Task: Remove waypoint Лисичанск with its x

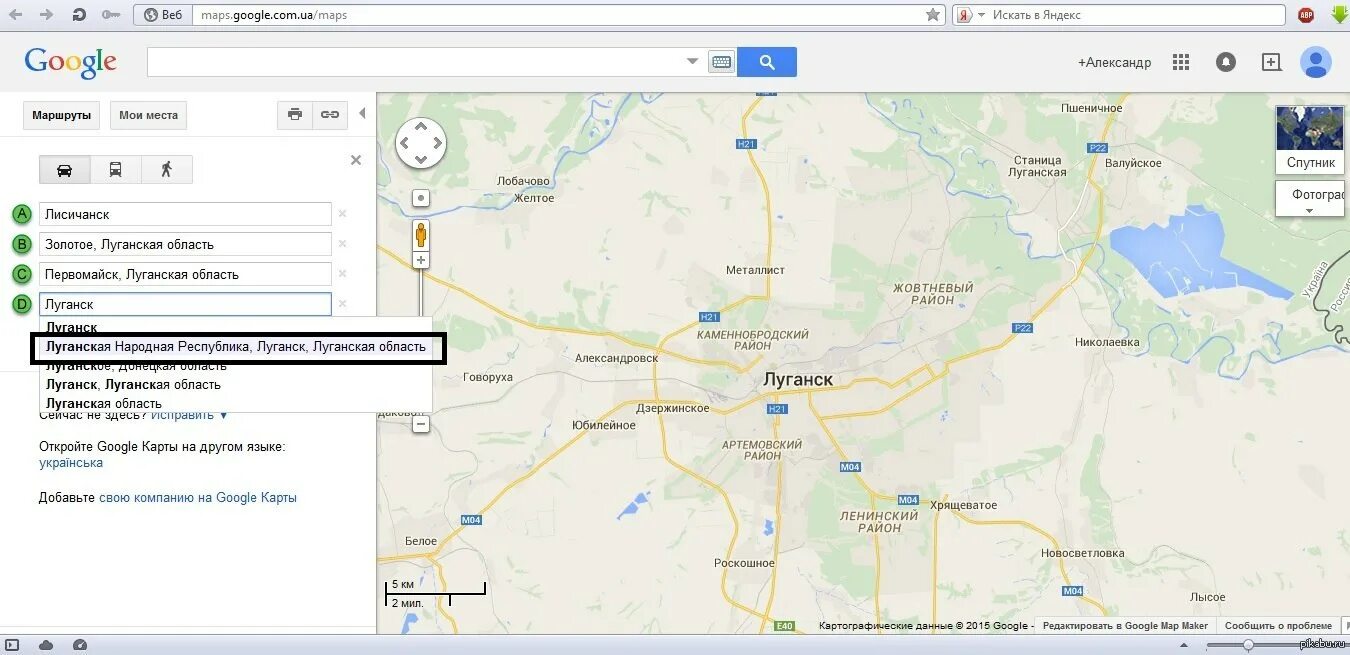Action: (x=343, y=214)
